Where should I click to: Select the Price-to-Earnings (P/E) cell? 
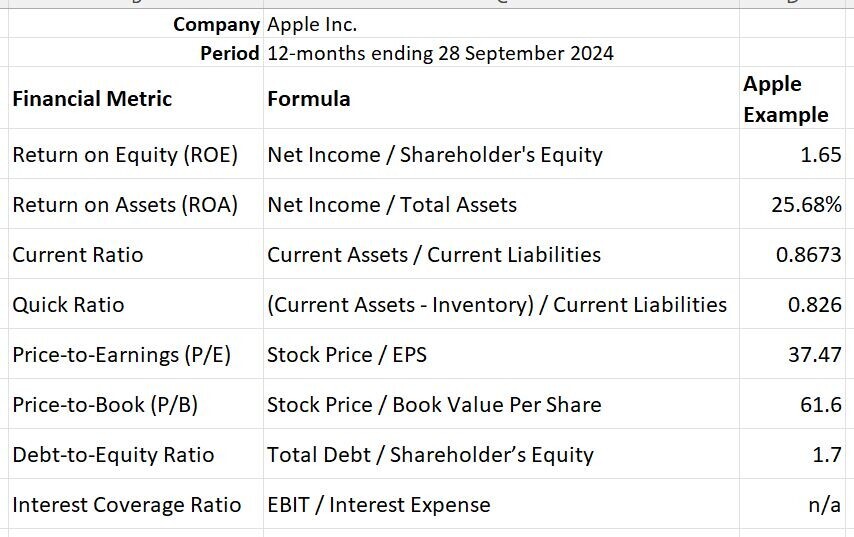click(136, 355)
